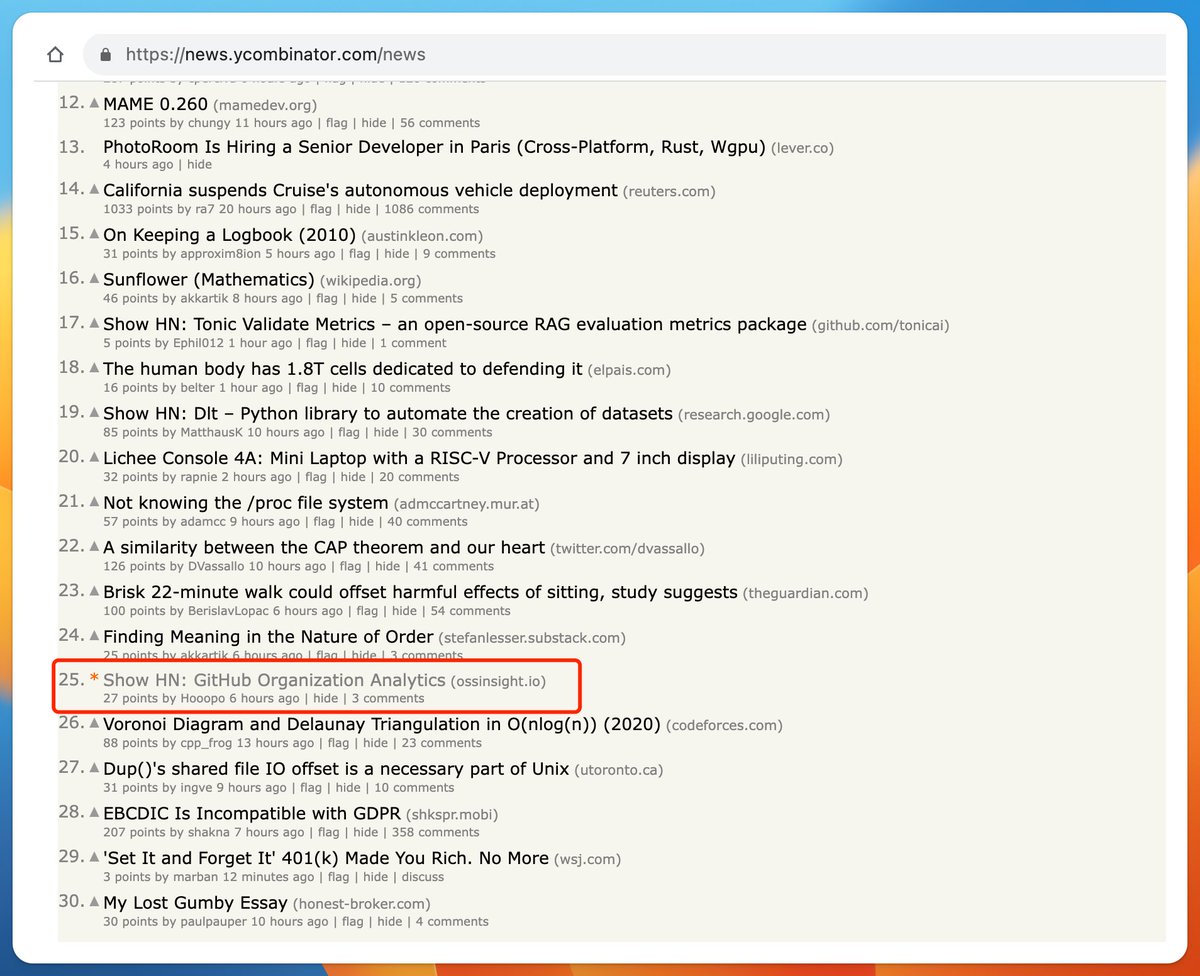
Task: Open the discuss link for 401(k) story
Action: (x=422, y=877)
